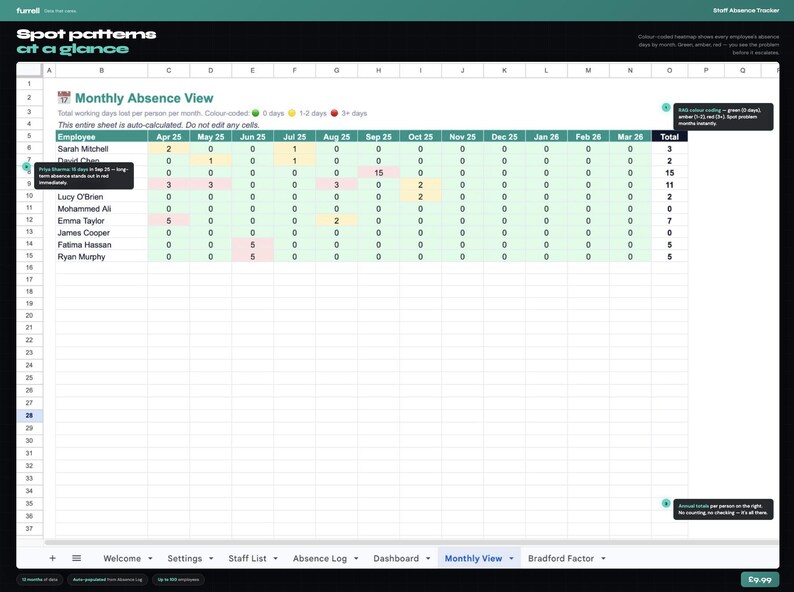The image size is (794, 592).
Task: Click the Staff Absence Tracker label
Action: 746,10
